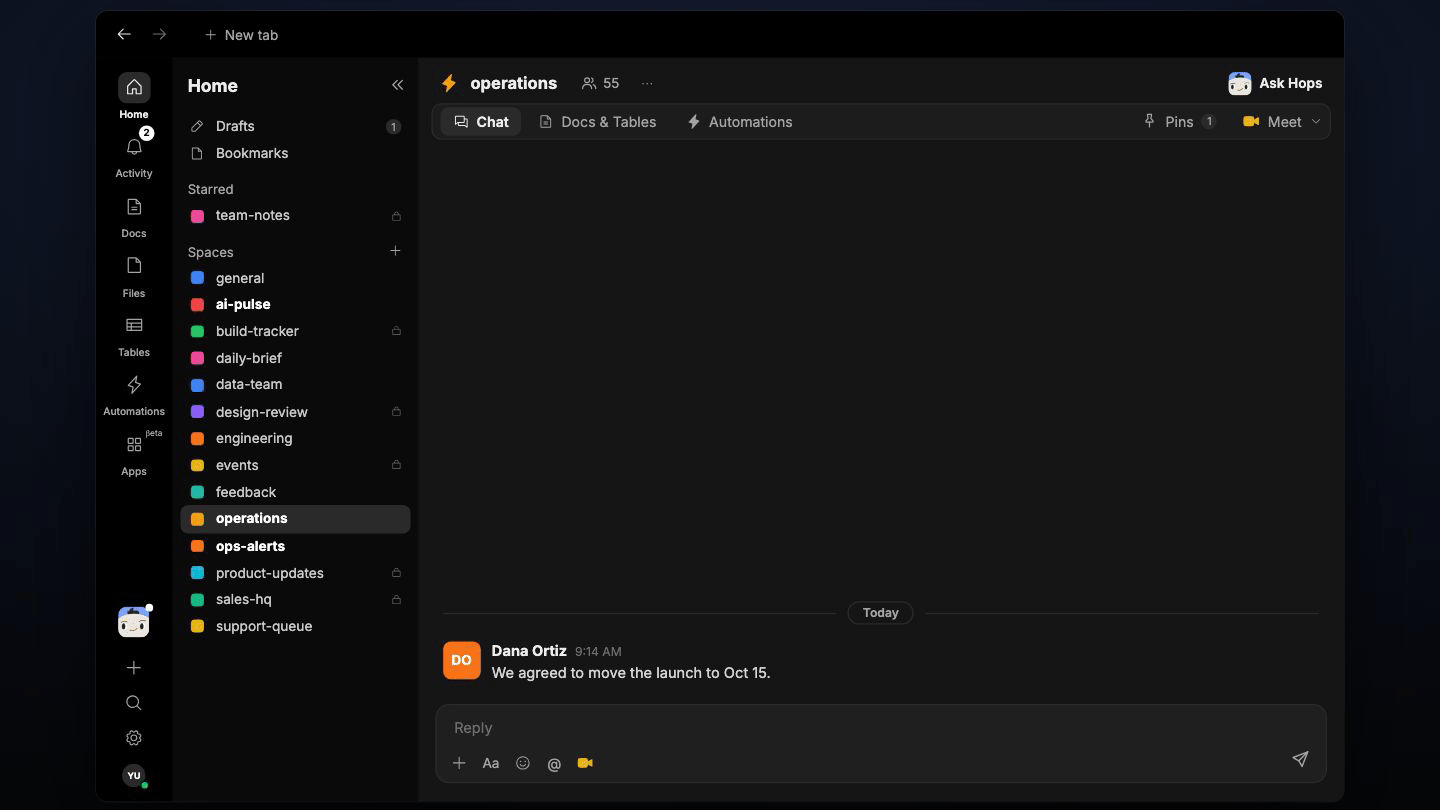Open the daily-brief space
The image size is (1440, 810).
pos(295,358)
